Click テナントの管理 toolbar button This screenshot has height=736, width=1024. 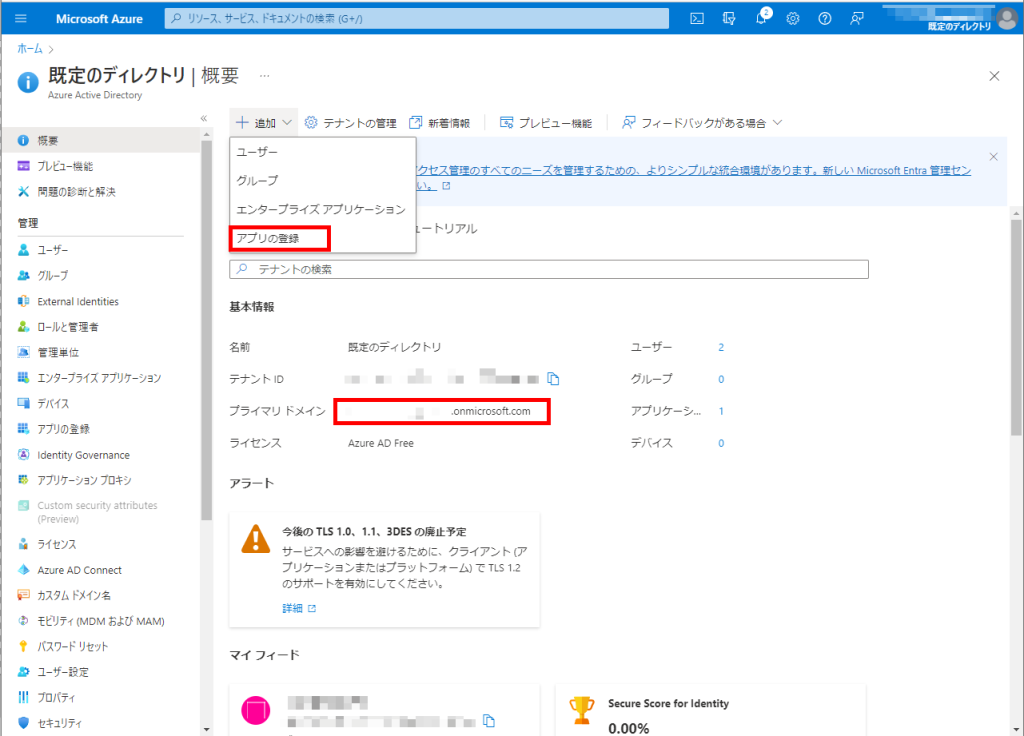(x=351, y=123)
